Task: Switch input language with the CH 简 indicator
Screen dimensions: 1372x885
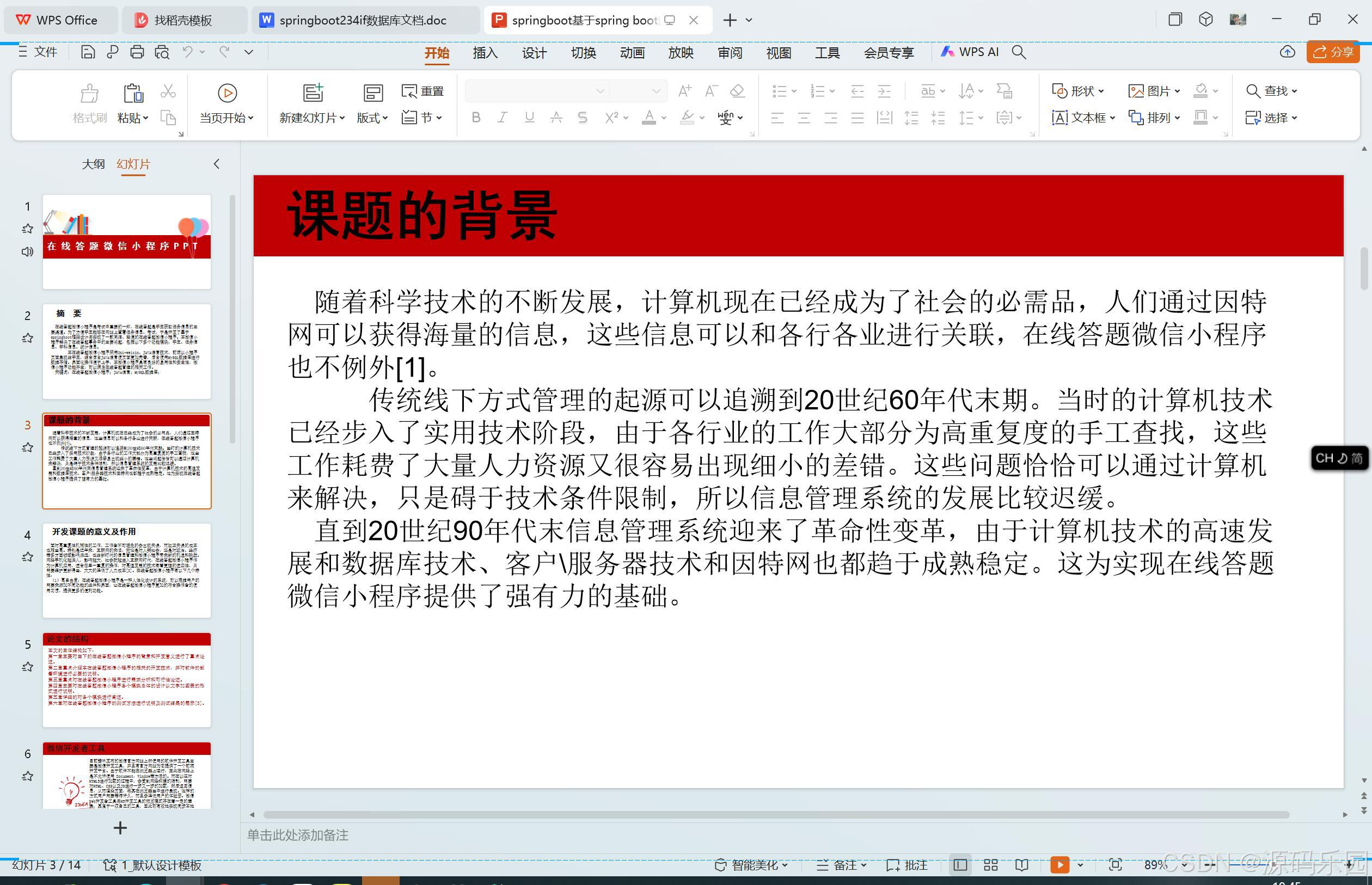Action: tap(1339, 458)
